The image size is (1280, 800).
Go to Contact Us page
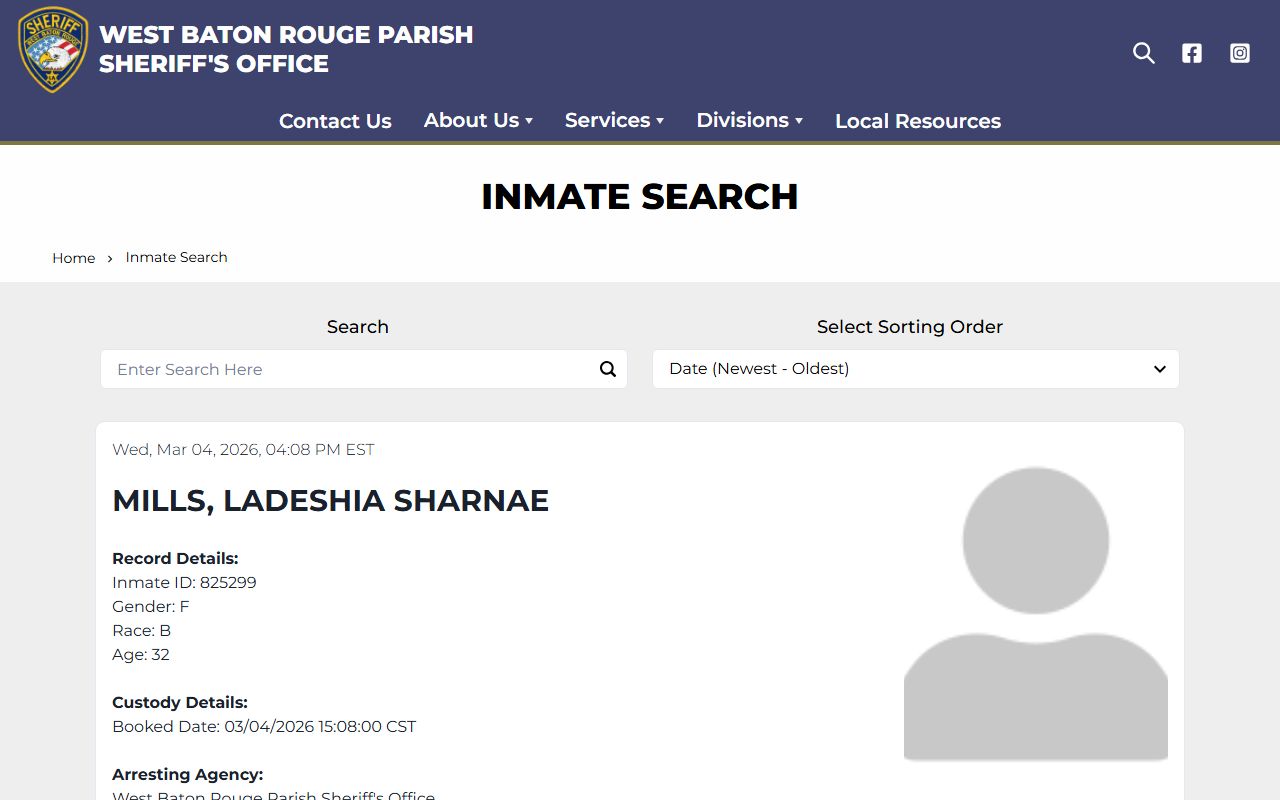335,121
